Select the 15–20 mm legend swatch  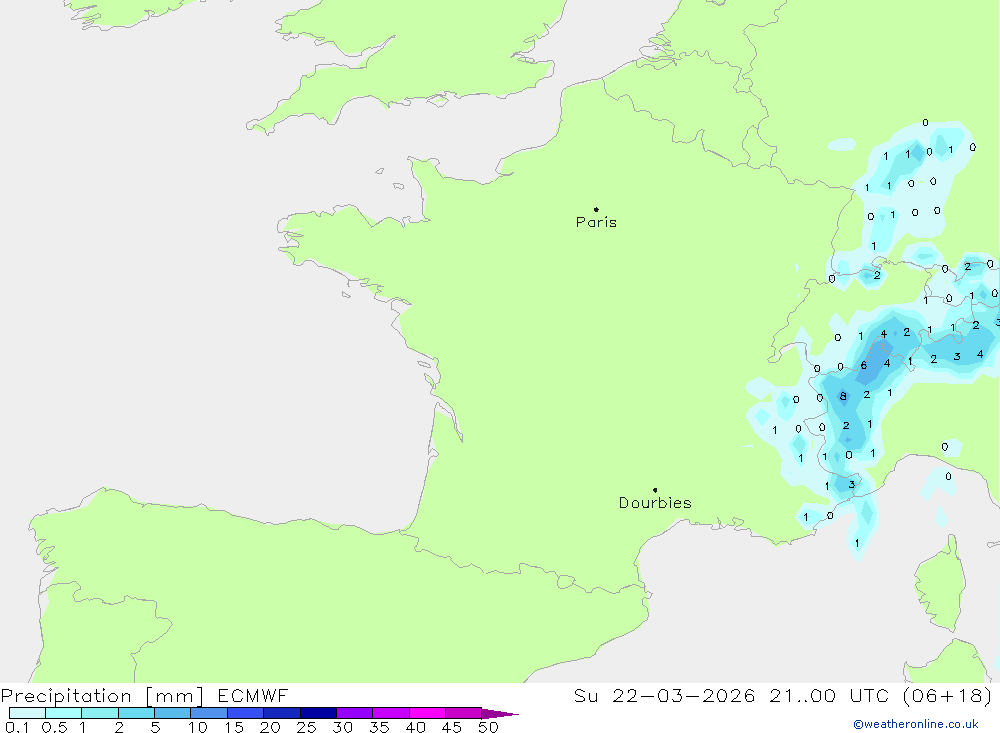(246, 713)
